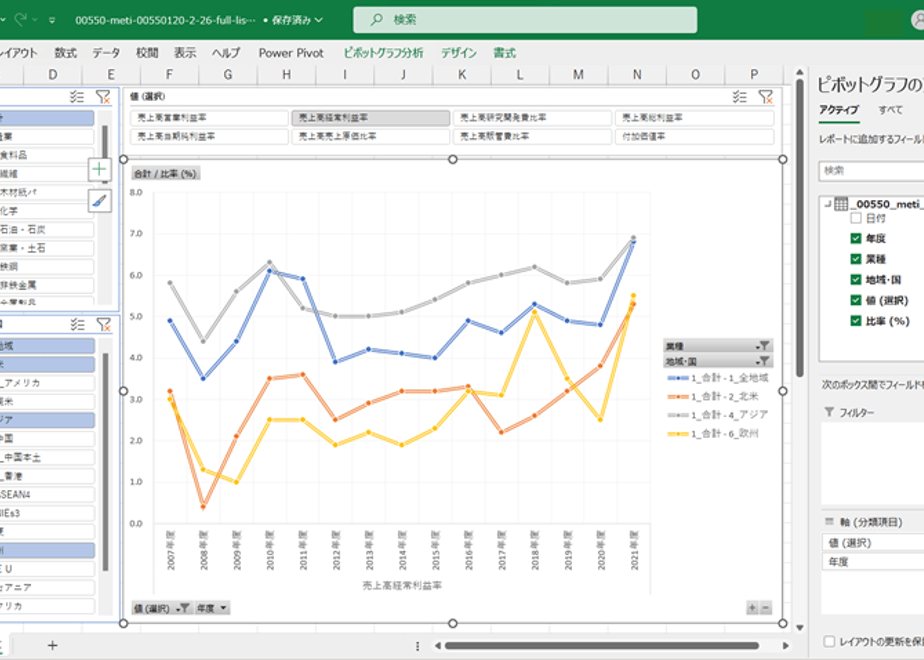Click legend entry 1_合計 - 6_欧州
The height and width of the screenshot is (660, 924).
712,434
